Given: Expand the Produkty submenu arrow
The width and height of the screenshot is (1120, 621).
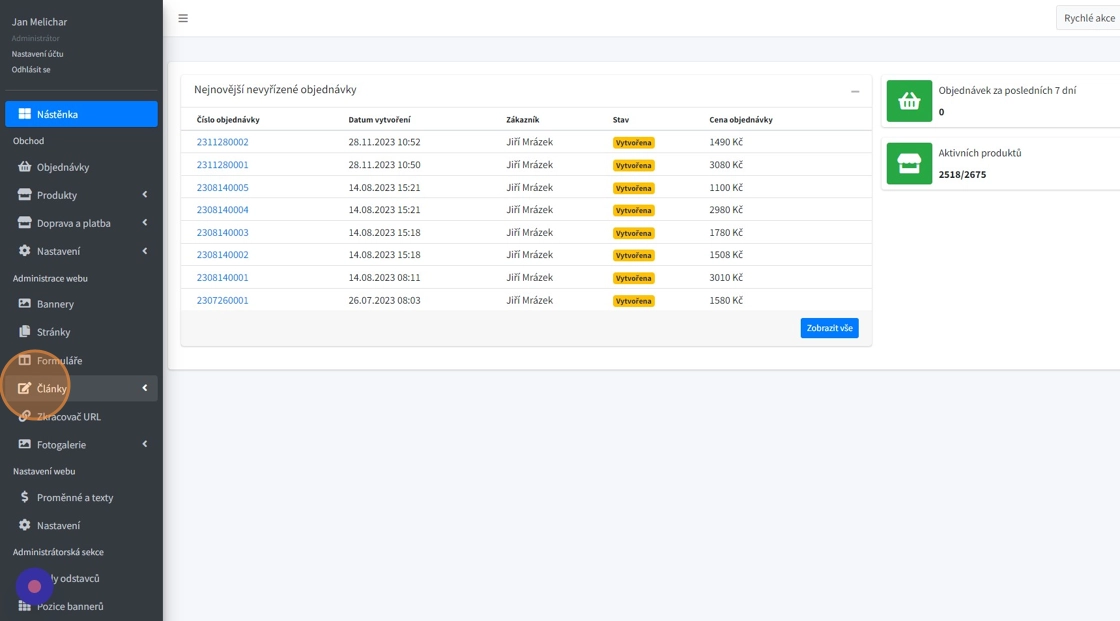Looking at the screenshot, I should pos(144,195).
